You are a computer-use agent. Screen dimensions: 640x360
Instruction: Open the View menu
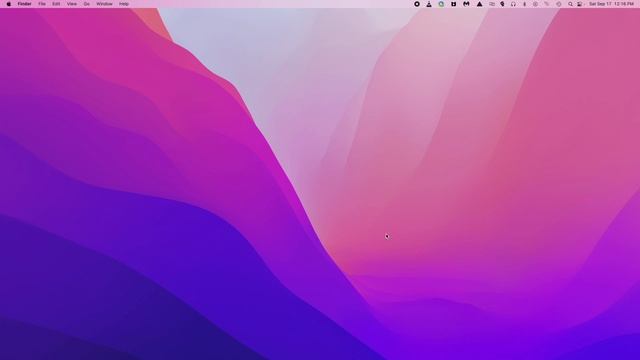coord(72,4)
